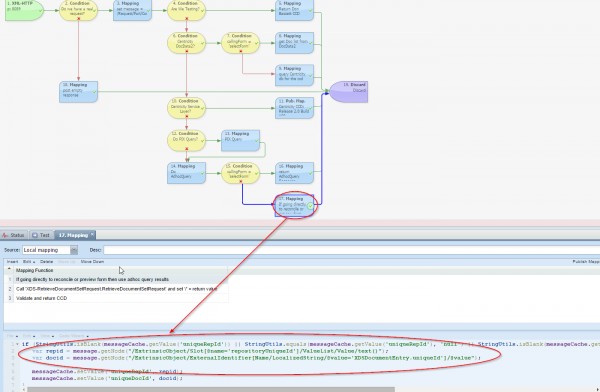Image resolution: width=600 pixels, height=392 pixels.
Task: Select the 1. XML-HTTP start node
Action: pyautogui.click(x=24, y=10)
